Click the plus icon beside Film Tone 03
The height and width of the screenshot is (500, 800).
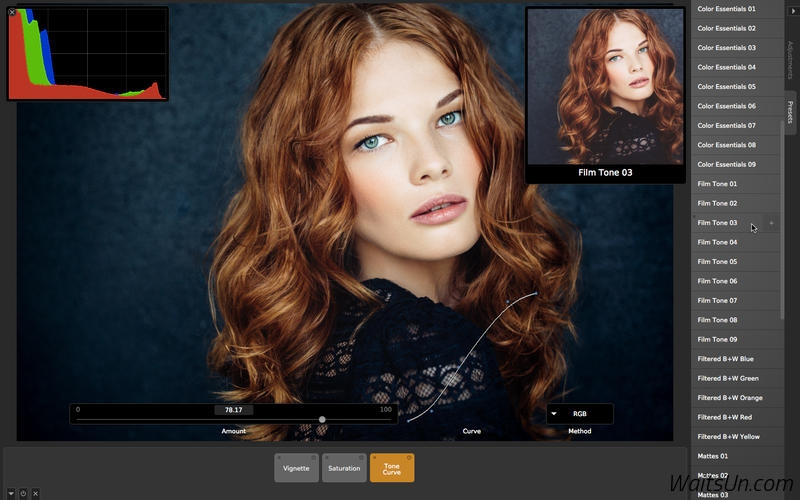click(771, 223)
